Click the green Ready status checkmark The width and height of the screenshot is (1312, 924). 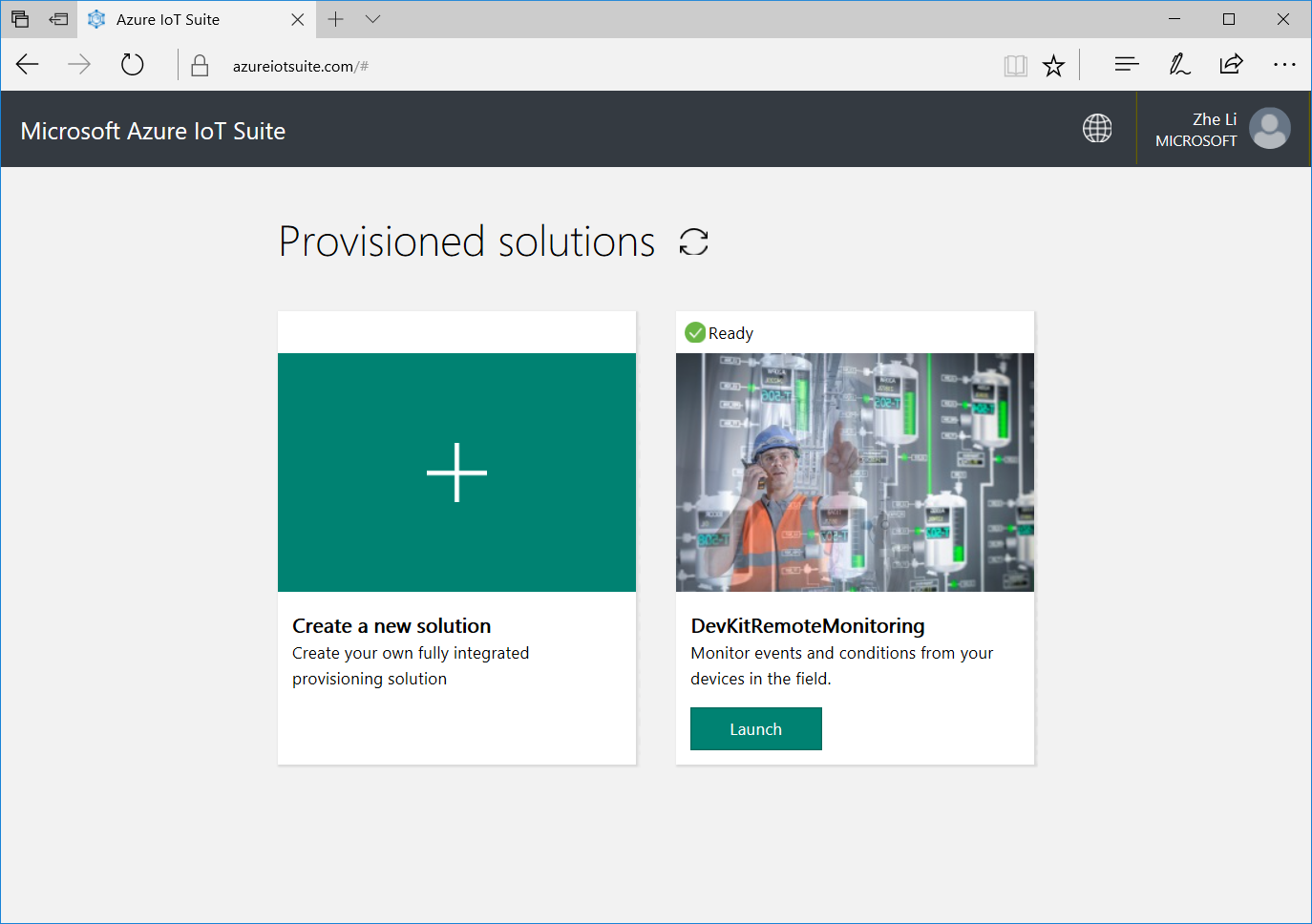click(695, 332)
